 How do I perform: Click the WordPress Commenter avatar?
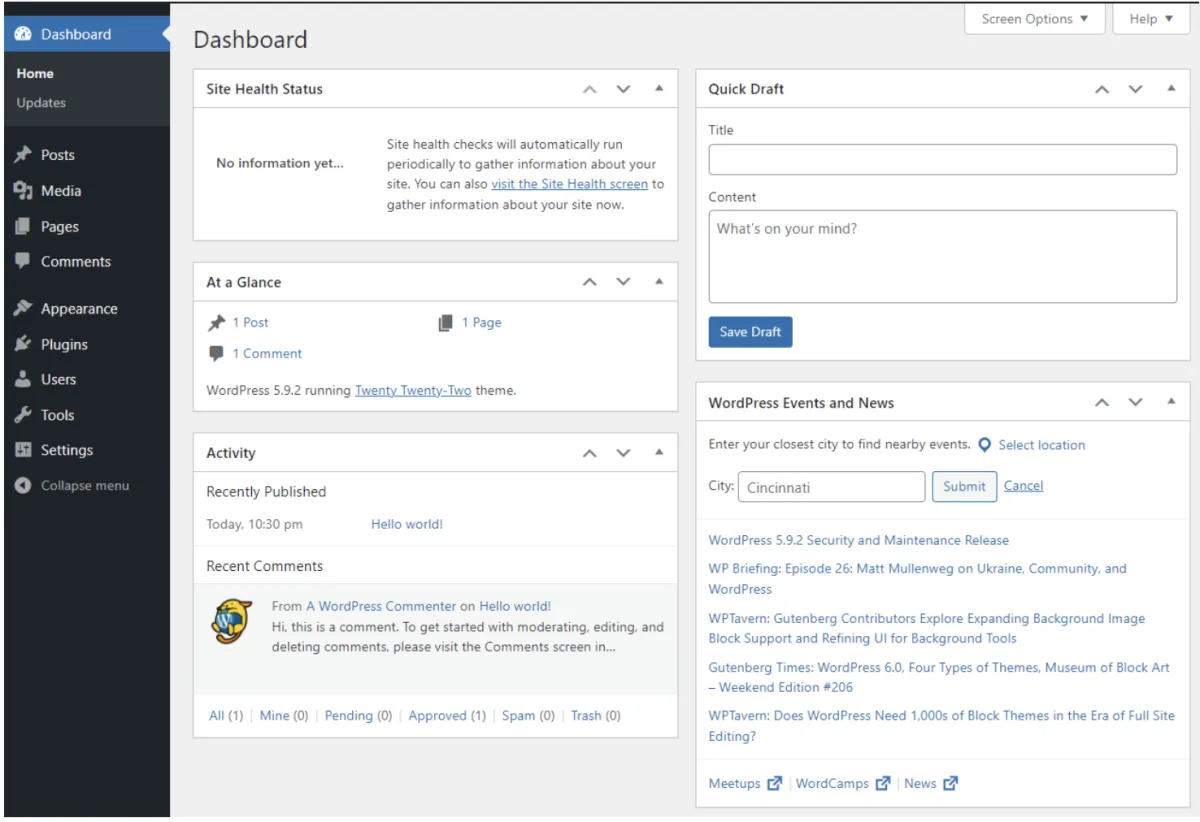pos(232,621)
